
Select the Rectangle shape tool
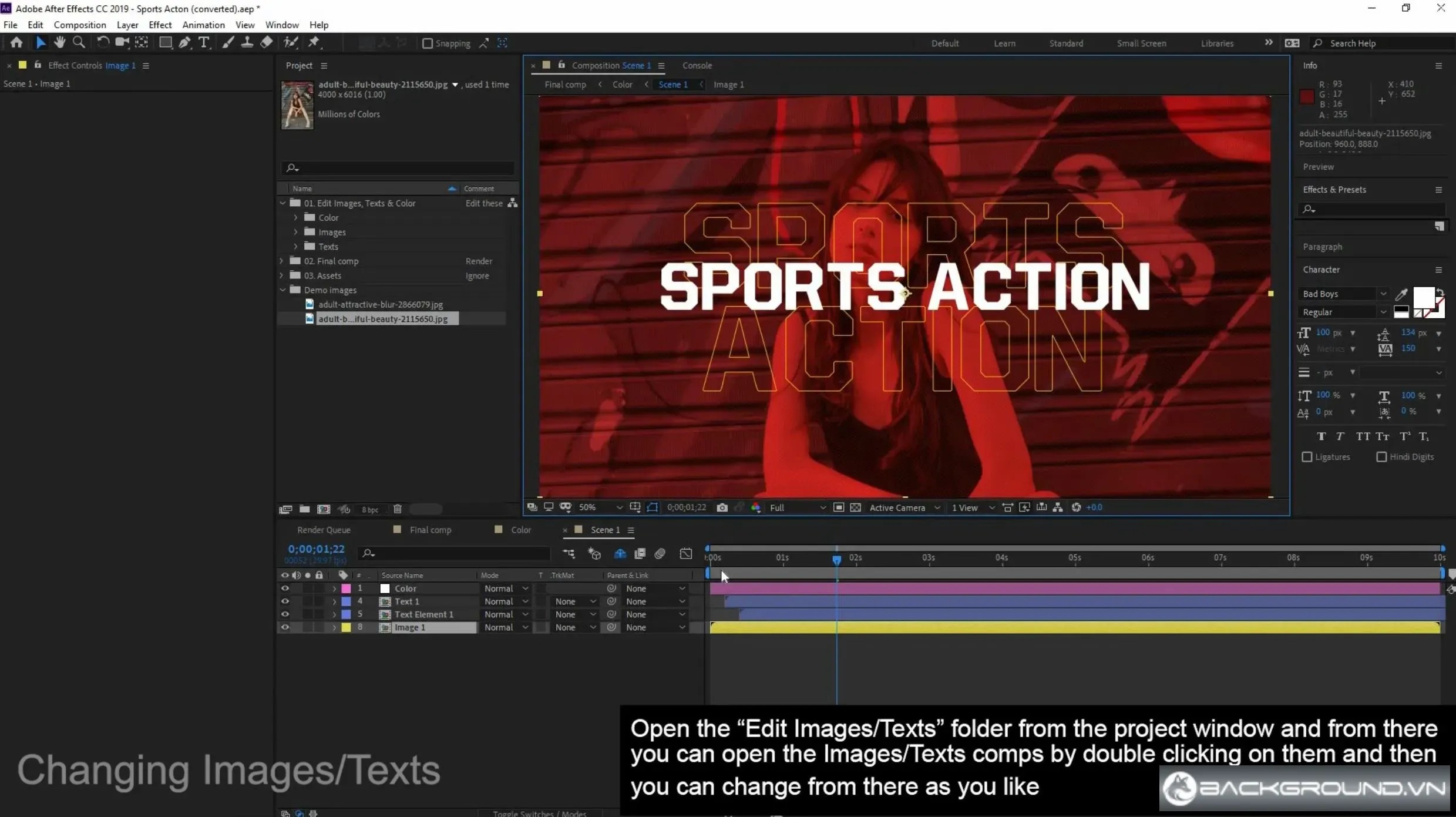[166, 42]
